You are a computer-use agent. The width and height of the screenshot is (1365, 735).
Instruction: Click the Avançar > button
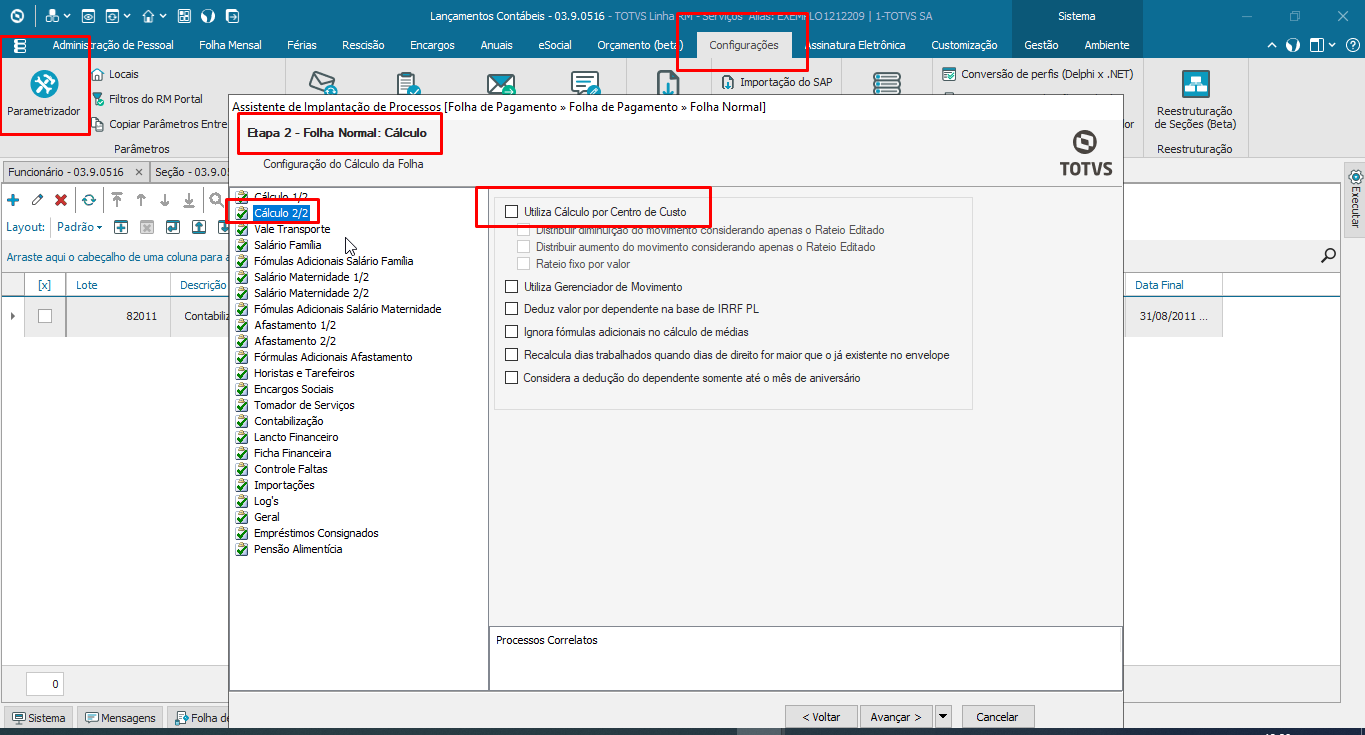[896, 717]
